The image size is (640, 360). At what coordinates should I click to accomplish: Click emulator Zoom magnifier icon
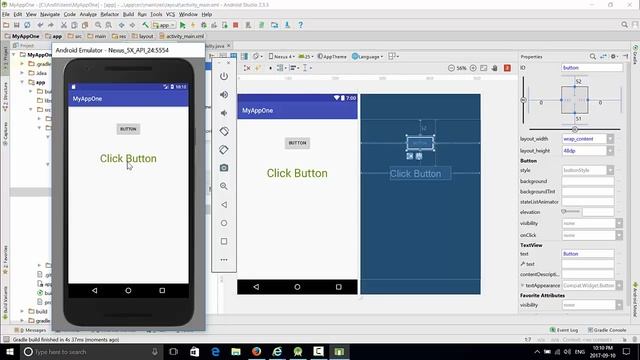point(224,186)
